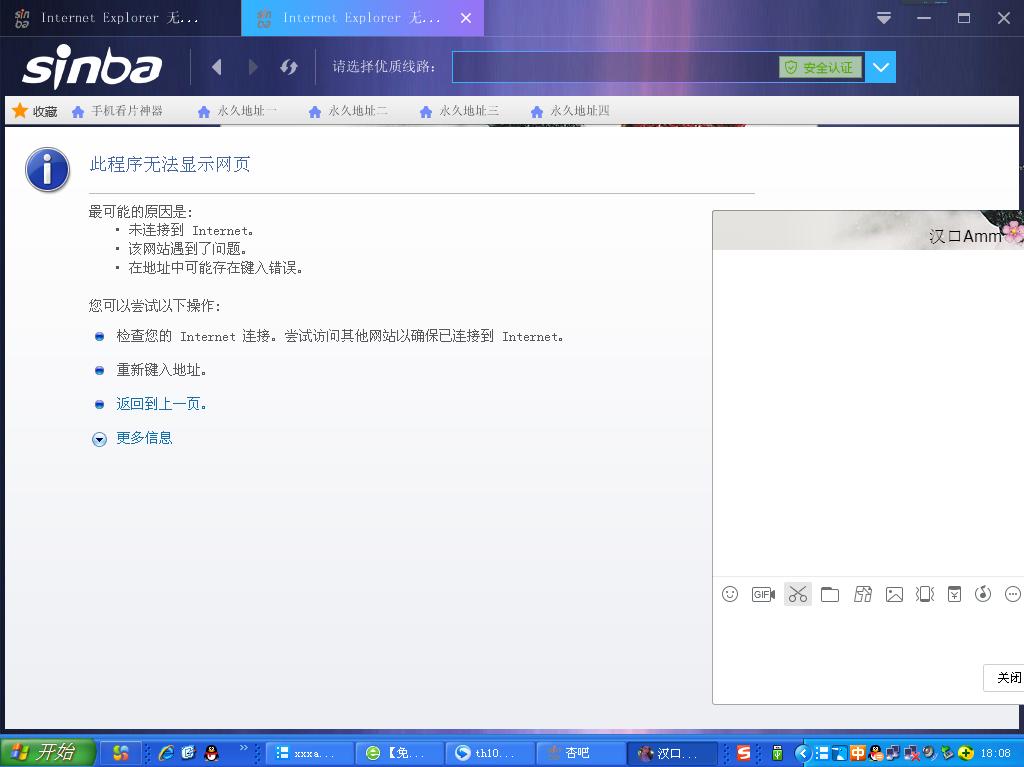Image resolution: width=1024 pixels, height=767 pixels.
Task: Click the send image icon in chat
Action: coord(894,594)
